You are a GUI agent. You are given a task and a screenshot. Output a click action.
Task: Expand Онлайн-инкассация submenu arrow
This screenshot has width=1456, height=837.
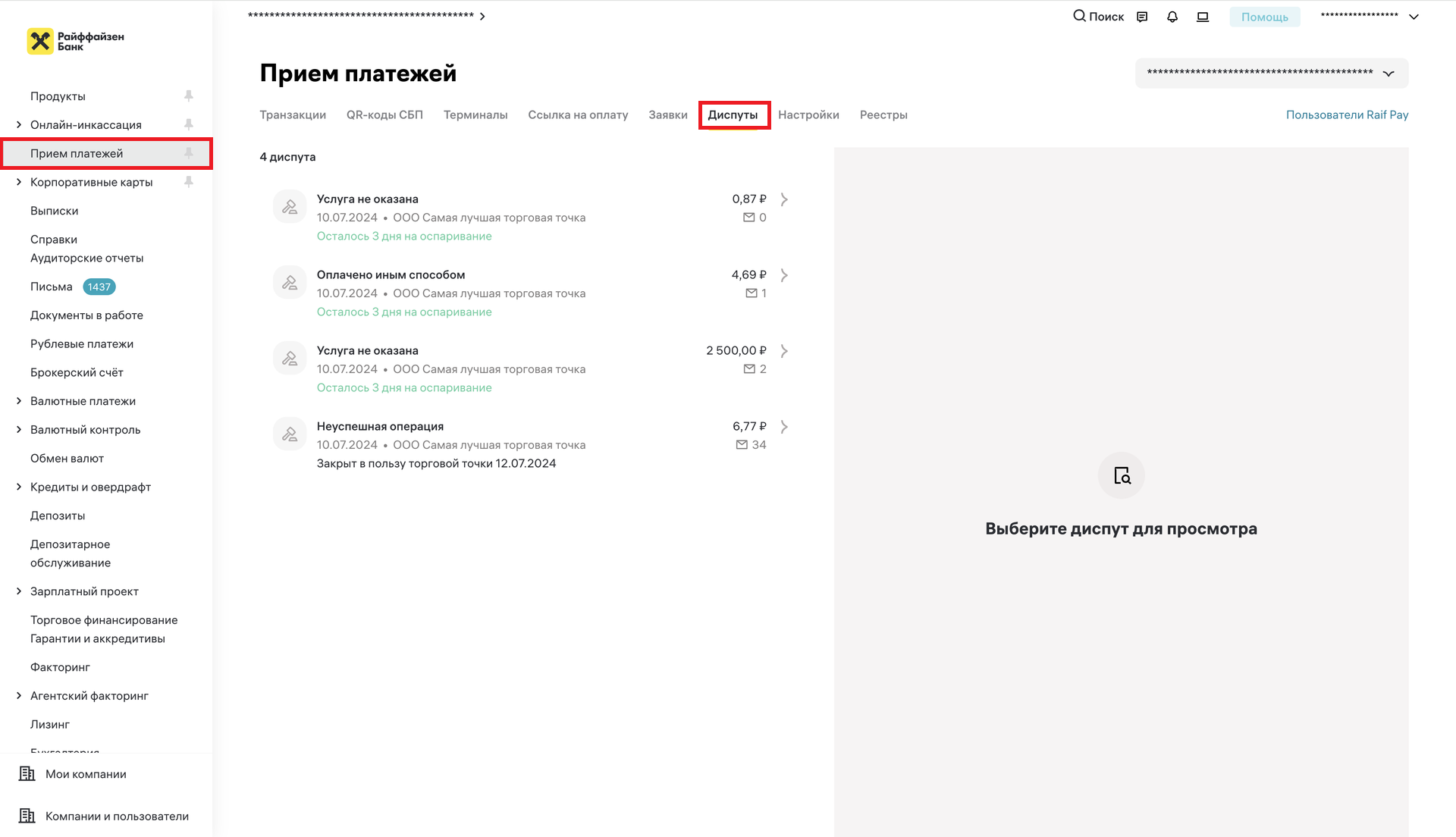[19, 124]
